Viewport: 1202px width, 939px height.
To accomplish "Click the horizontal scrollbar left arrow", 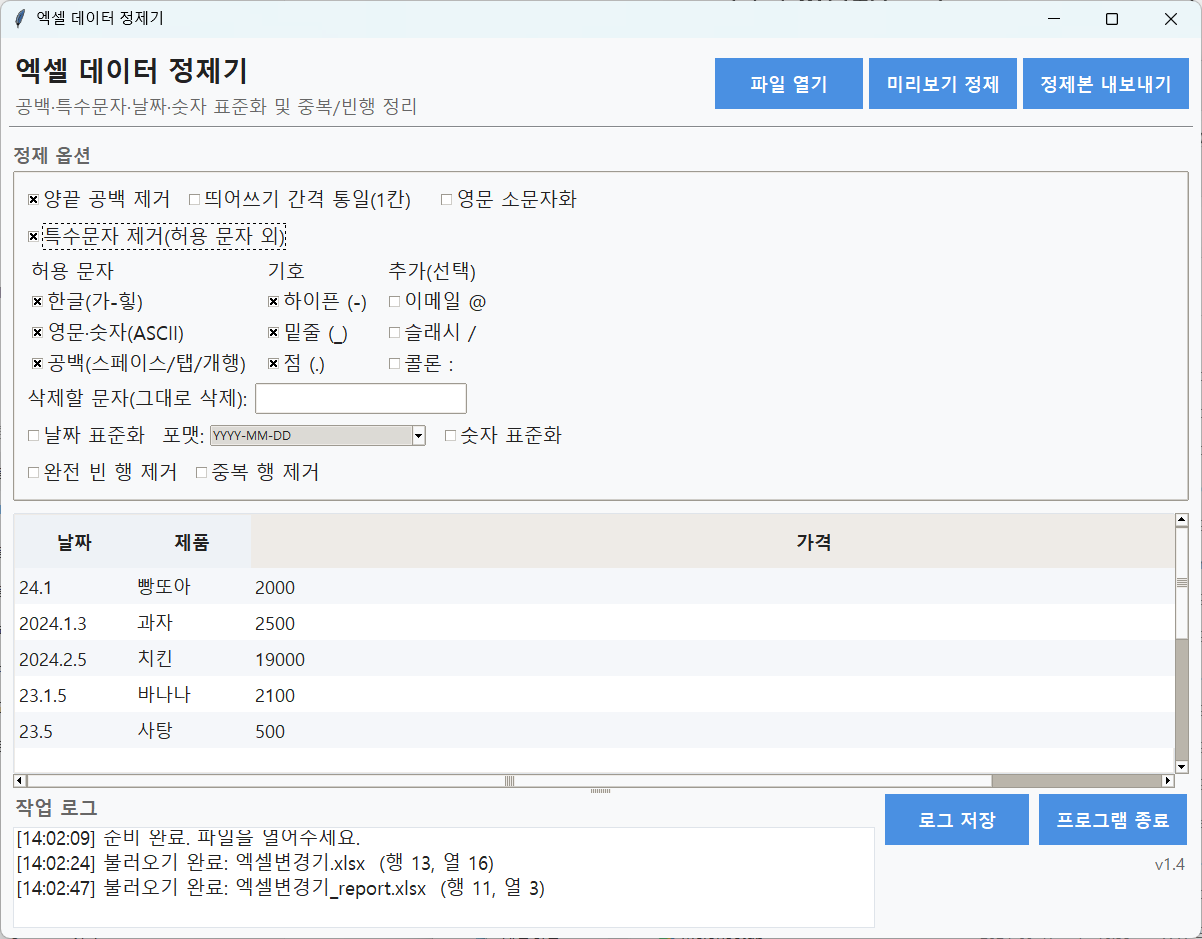I will 20,780.
